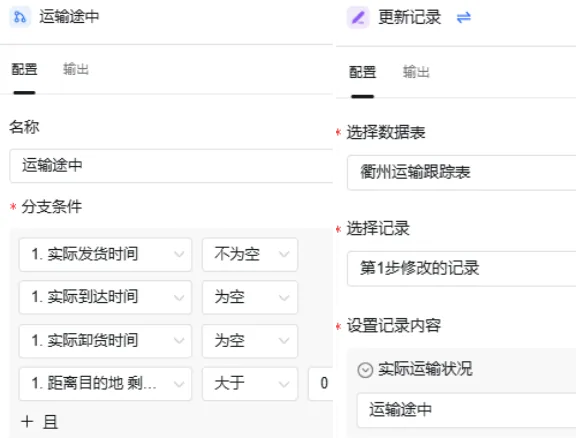Open the 实际发货时间 field dropdown
Image resolution: width=576 pixels, height=439 pixels.
click(105, 255)
